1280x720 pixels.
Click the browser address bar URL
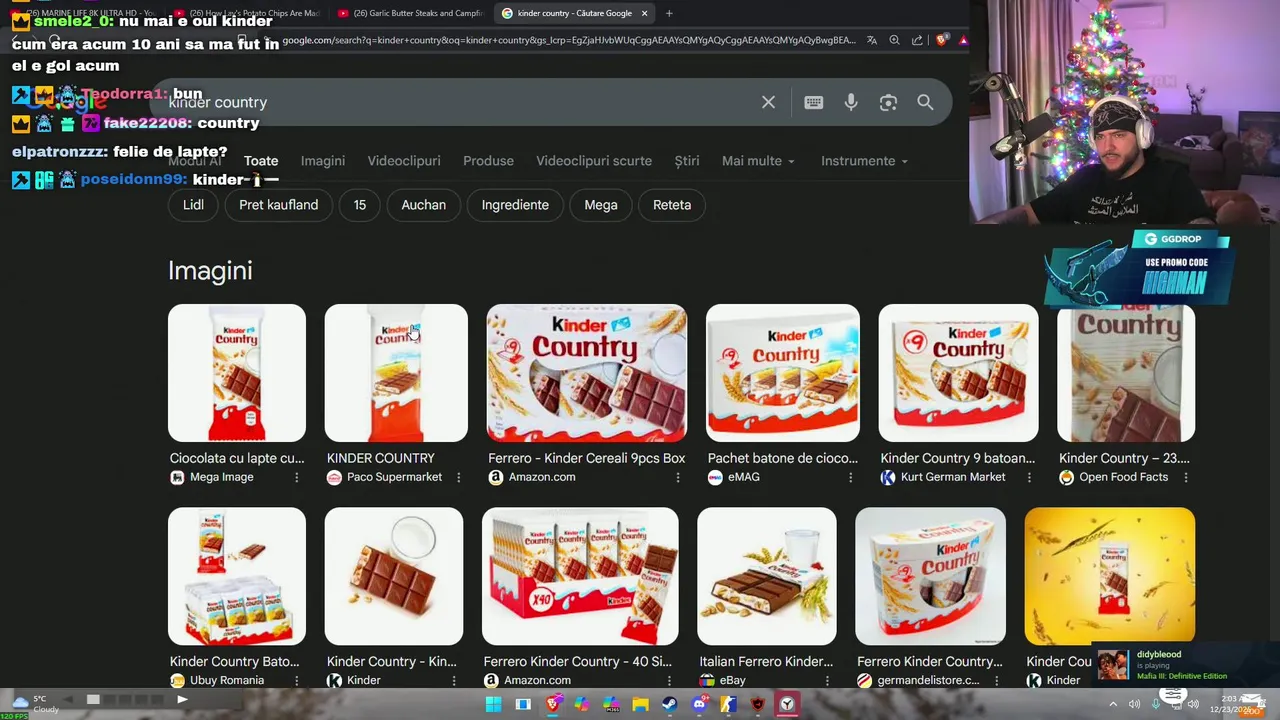click(x=569, y=40)
